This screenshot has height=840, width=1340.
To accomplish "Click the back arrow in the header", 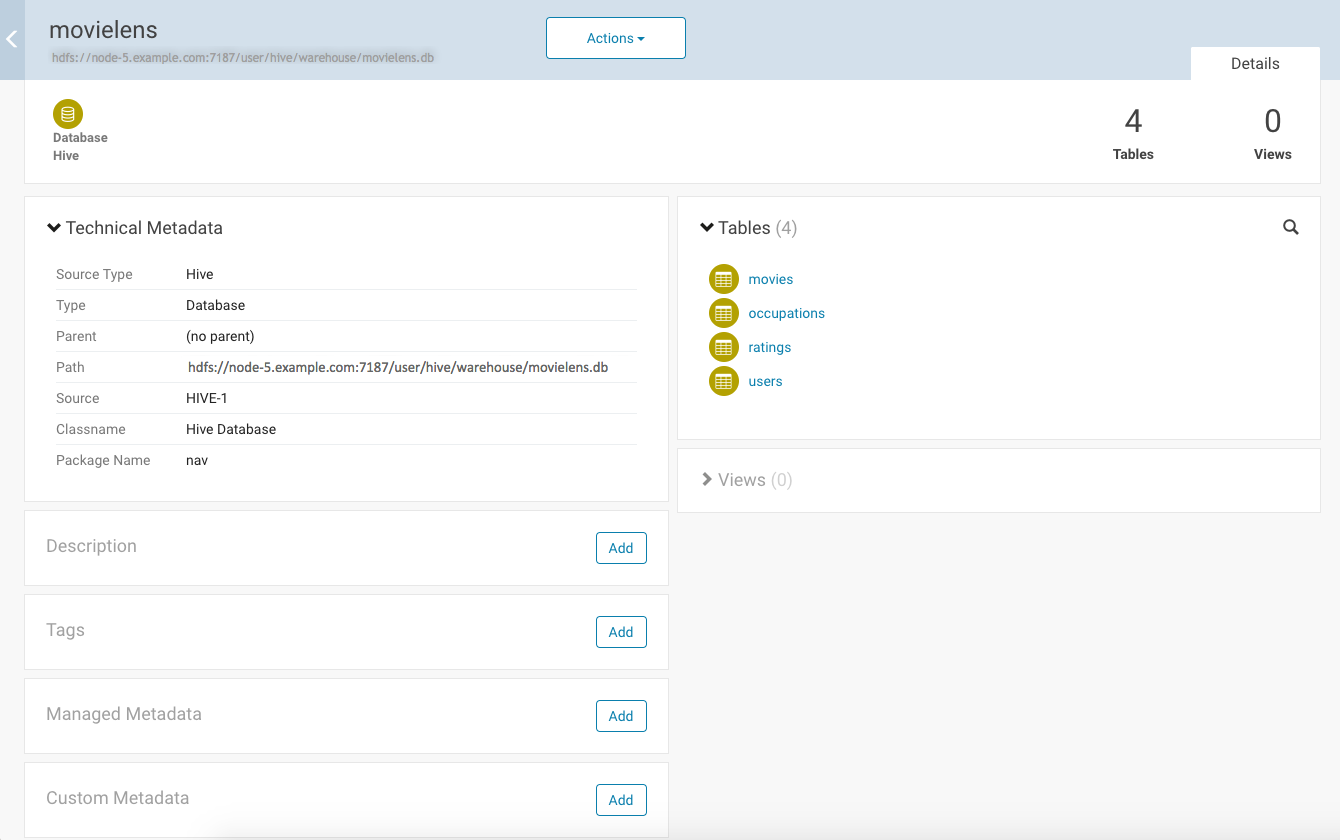I will pos(12,40).
